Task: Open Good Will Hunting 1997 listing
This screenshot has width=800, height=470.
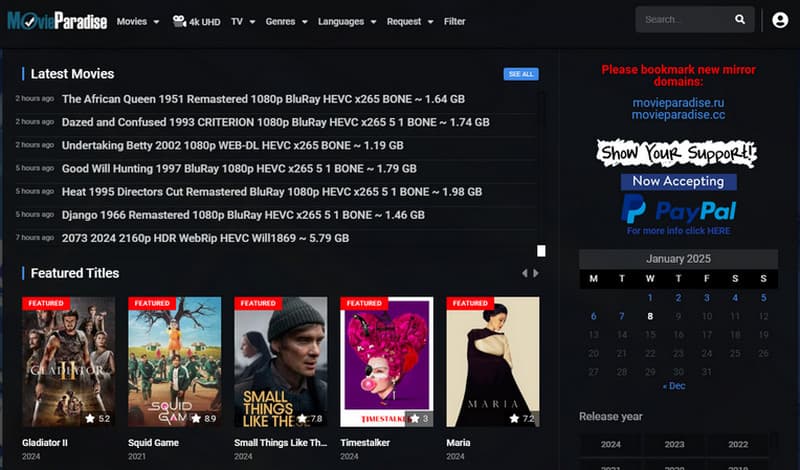Action: (239, 168)
